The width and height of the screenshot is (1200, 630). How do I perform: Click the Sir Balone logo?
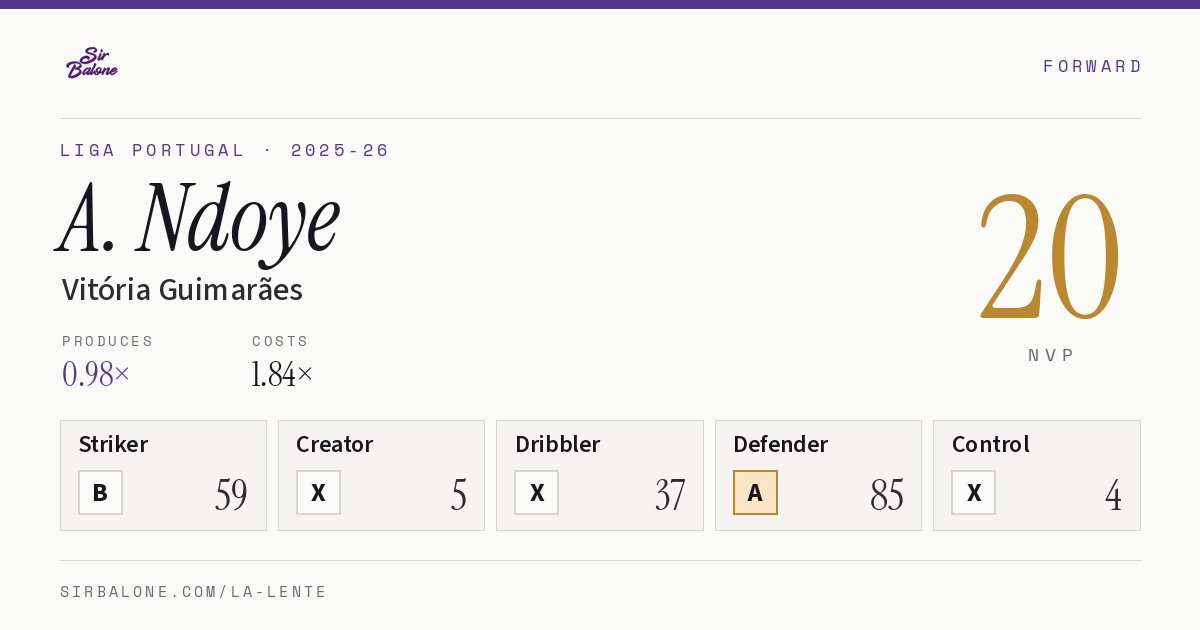(x=92, y=62)
